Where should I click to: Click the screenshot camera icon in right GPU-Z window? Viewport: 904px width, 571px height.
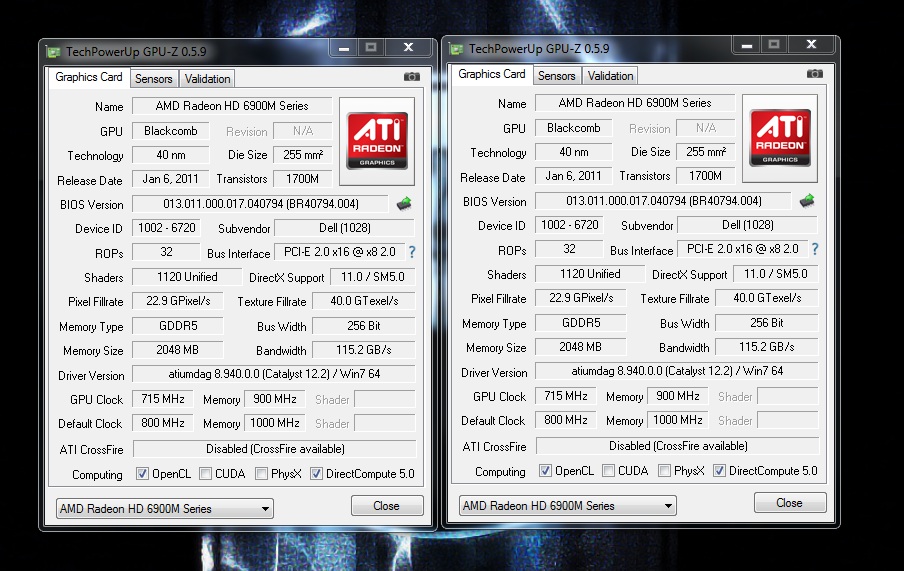coord(815,74)
